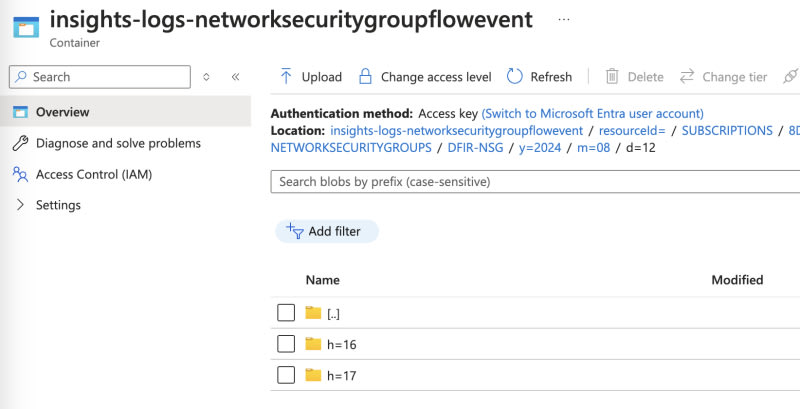Click the more options ellipsis beside title
The width and height of the screenshot is (800, 409).
click(564, 20)
